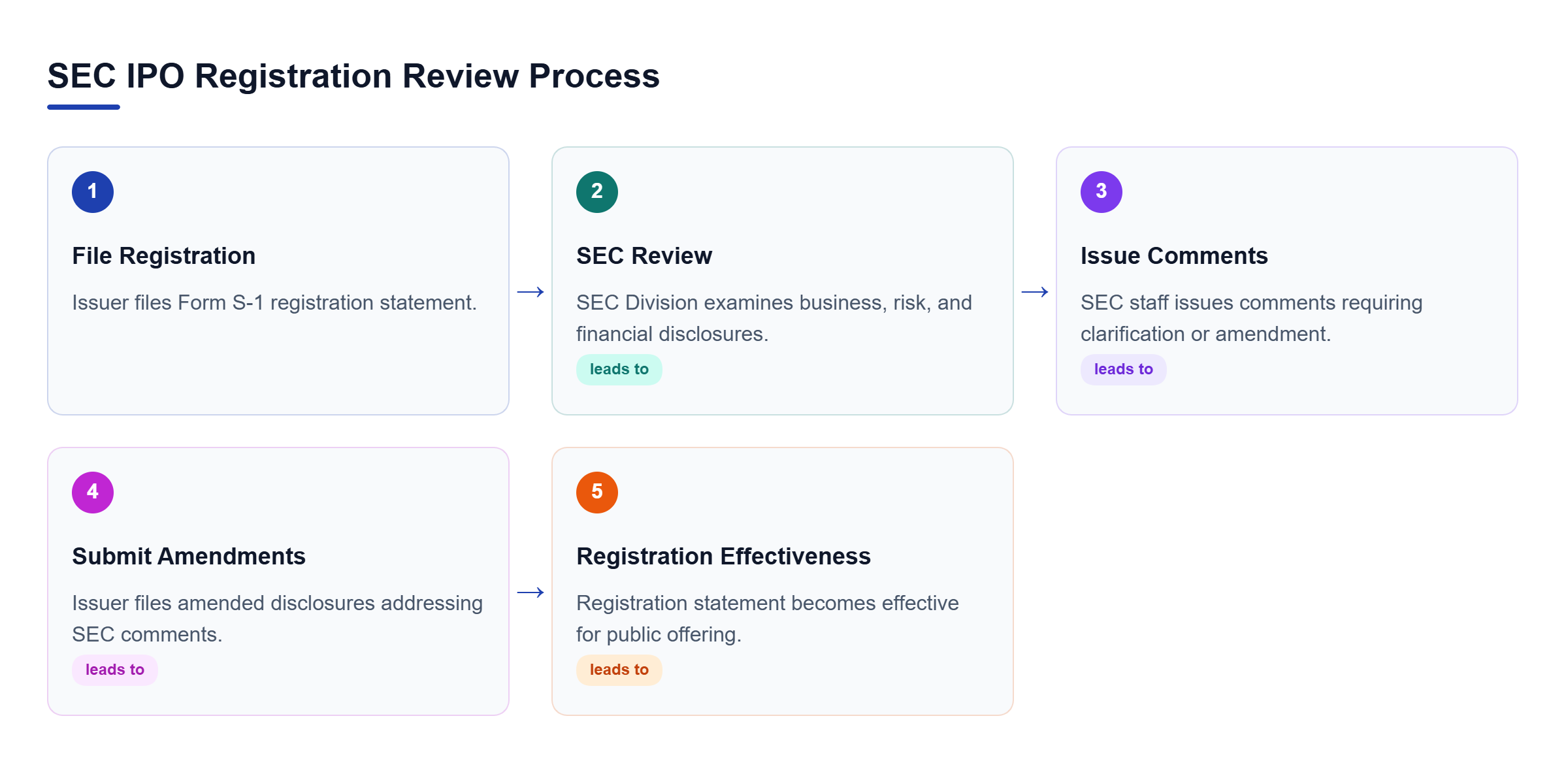Screen dimensions: 1568x763
Task: Click the leads to tag in Issue Comments
Action: click(1124, 370)
